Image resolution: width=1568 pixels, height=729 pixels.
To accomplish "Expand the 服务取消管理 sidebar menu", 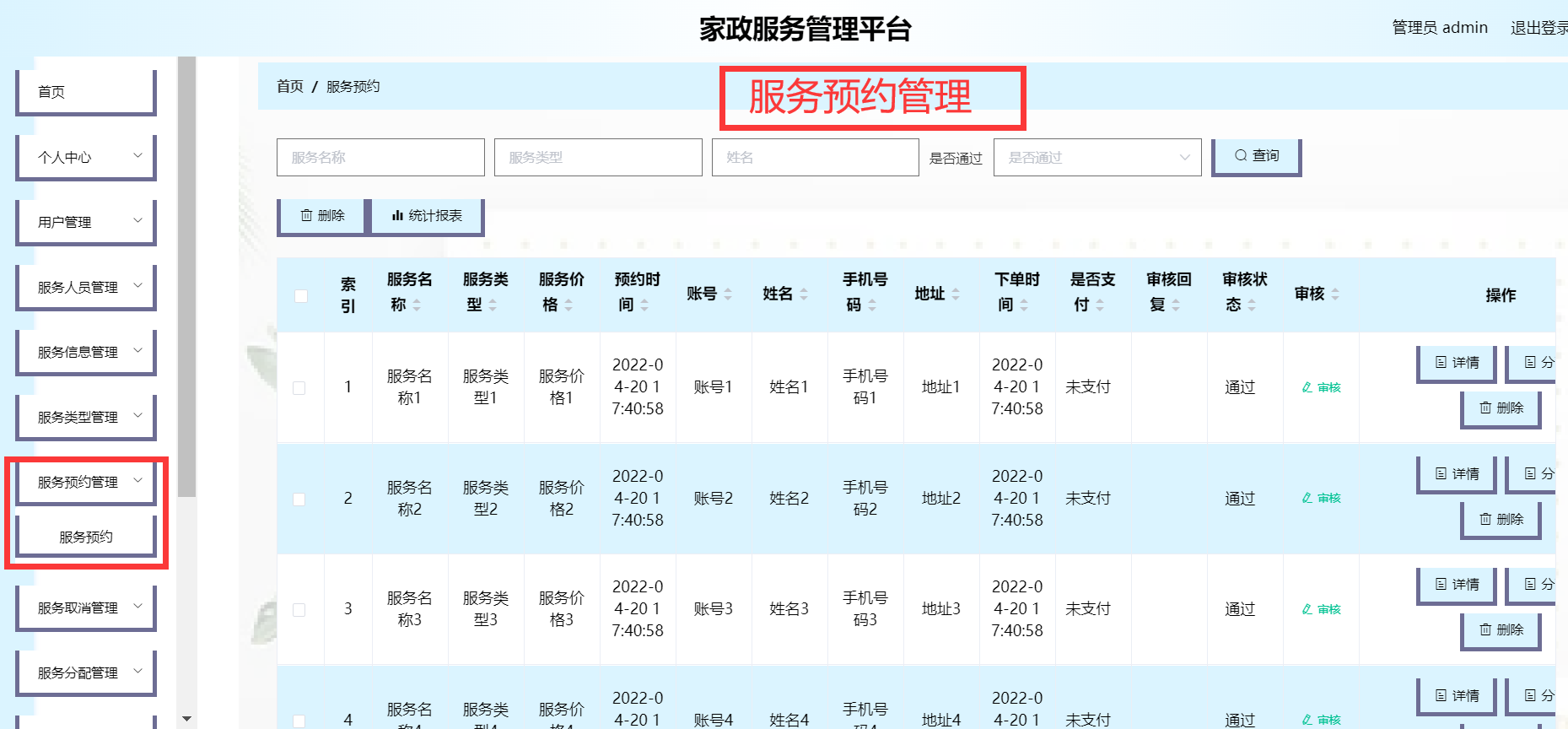I will tap(86, 607).
